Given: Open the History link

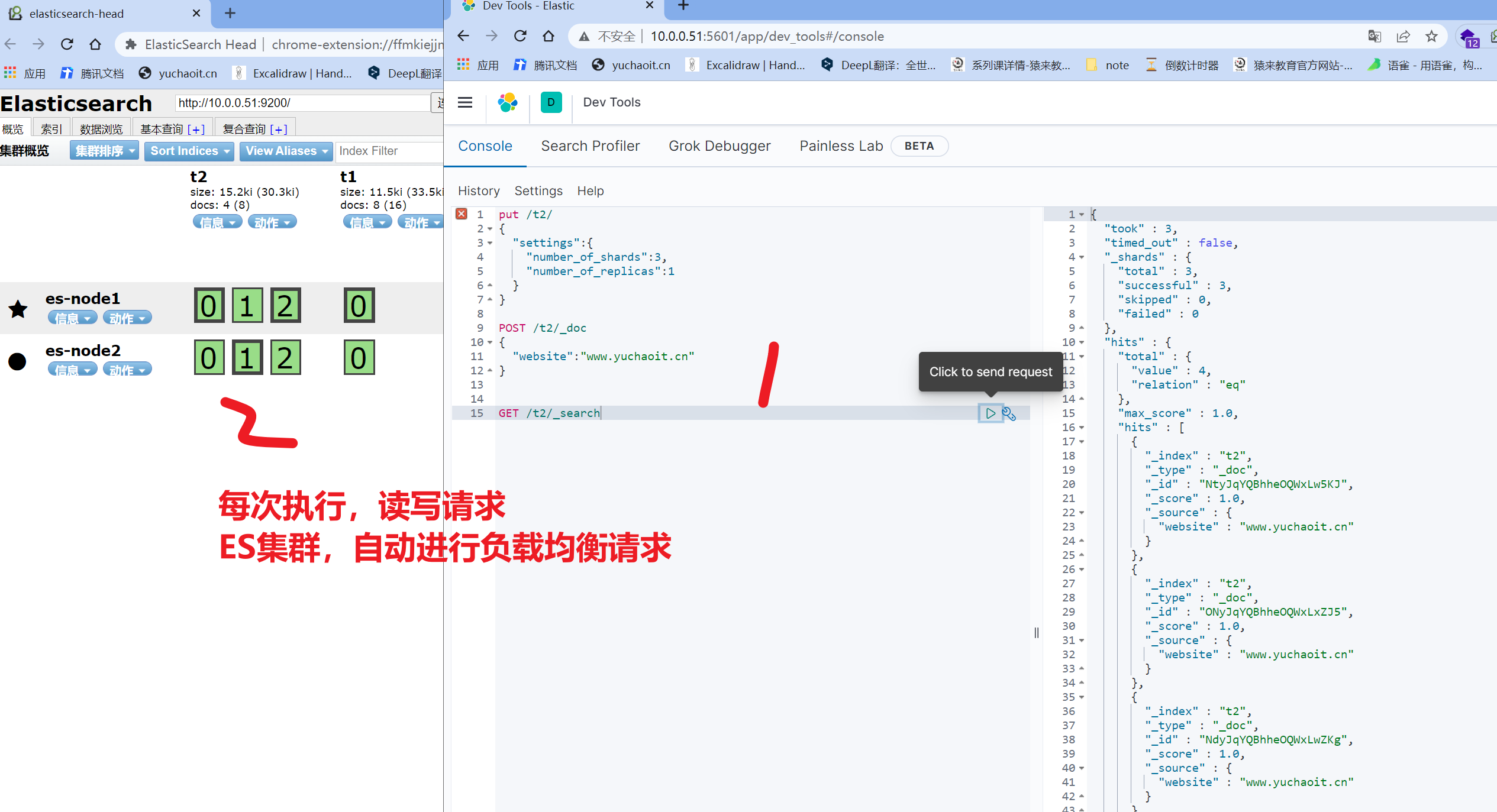Looking at the screenshot, I should (479, 191).
